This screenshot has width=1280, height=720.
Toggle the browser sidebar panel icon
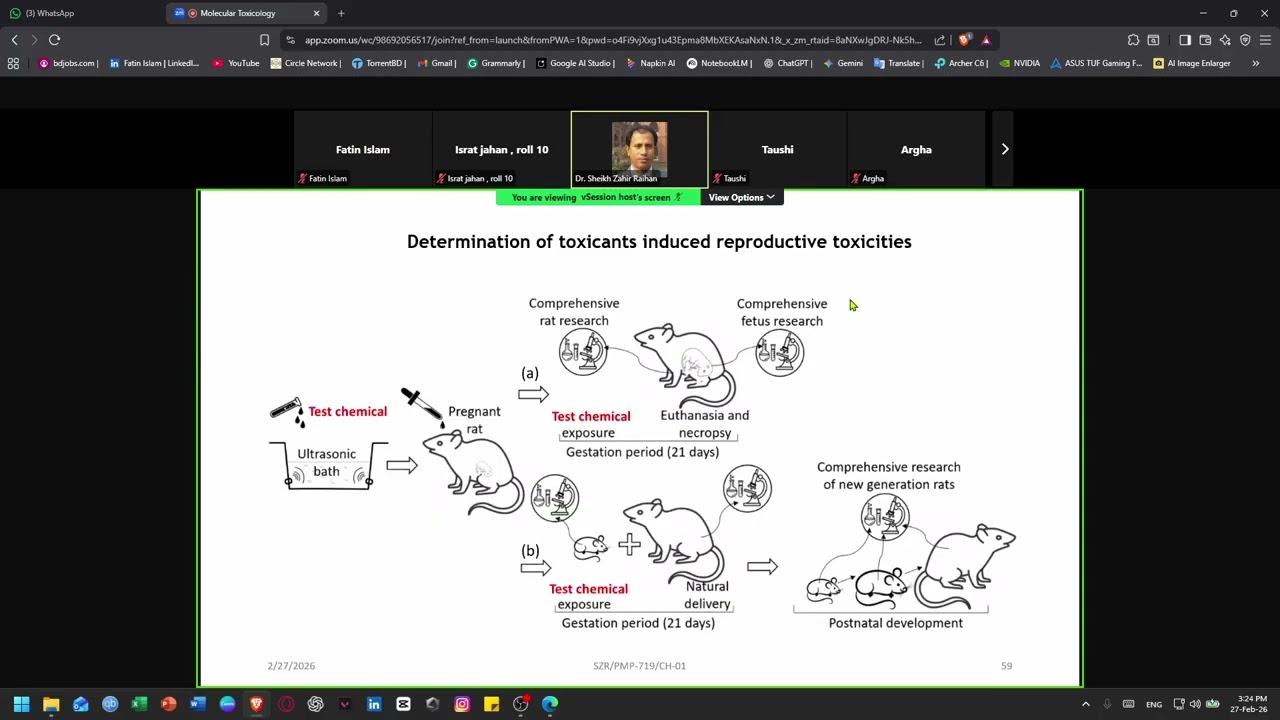coord(1185,40)
